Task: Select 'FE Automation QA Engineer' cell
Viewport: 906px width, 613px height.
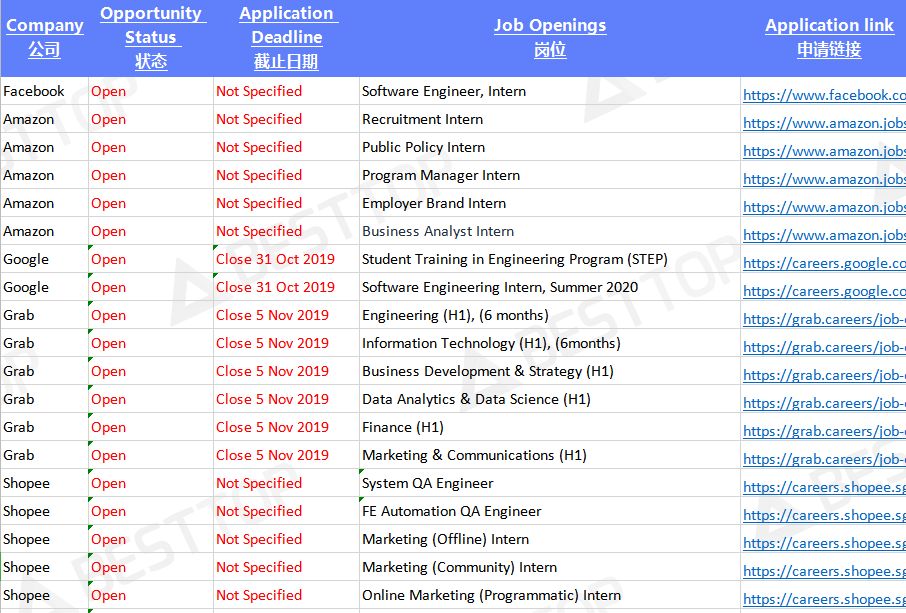Action: pyautogui.click(x=549, y=511)
